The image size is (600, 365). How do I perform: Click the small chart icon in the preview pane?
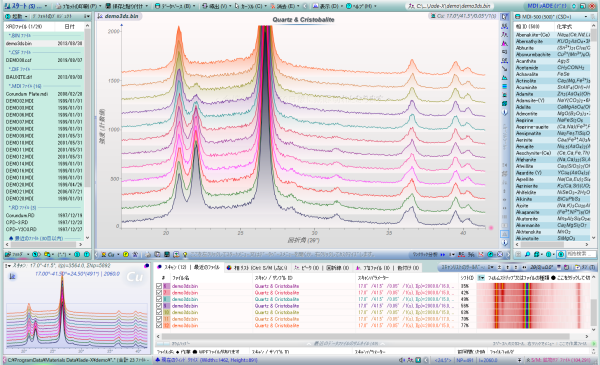[x=12, y=276]
